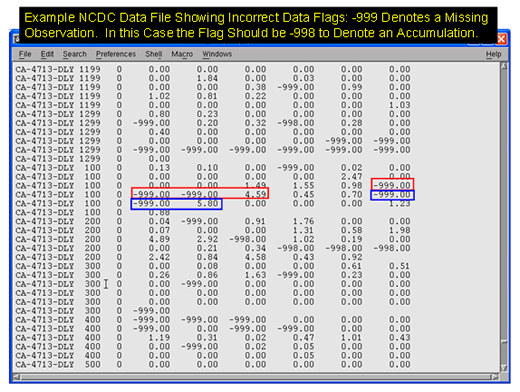520x392 pixels.
Task: Click the vertical scrollbar up arrow
Action: [504, 66]
